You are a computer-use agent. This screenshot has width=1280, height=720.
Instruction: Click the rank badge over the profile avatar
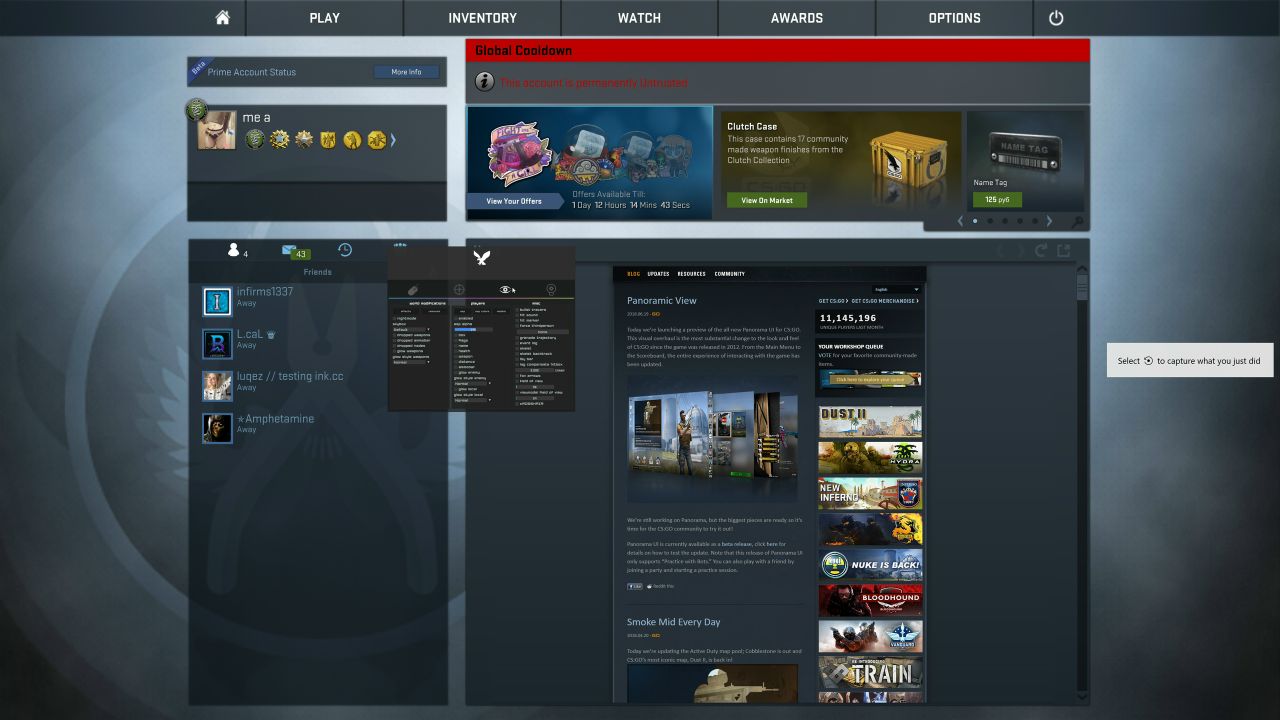196,109
